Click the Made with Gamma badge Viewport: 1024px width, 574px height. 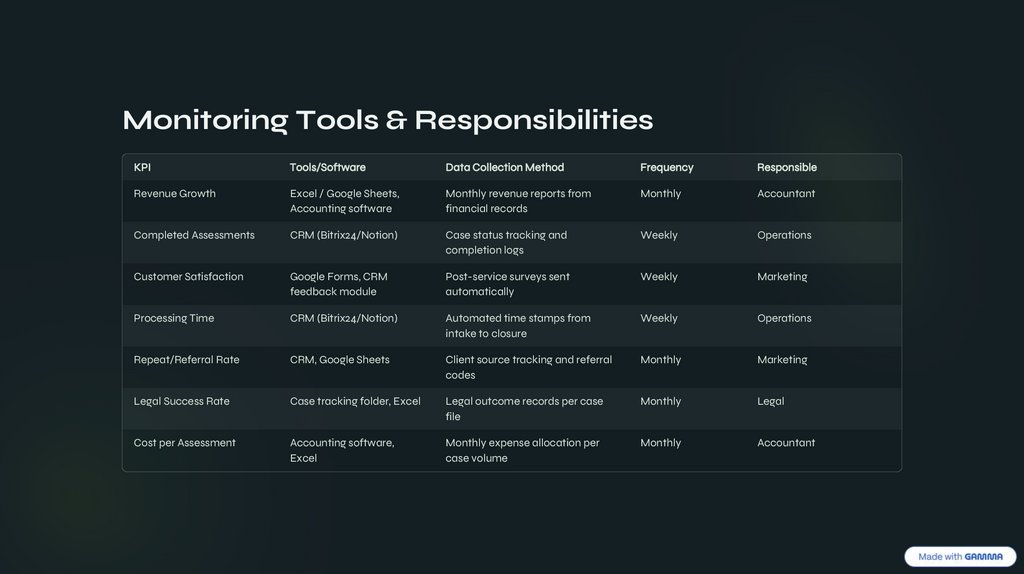point(960,557)
